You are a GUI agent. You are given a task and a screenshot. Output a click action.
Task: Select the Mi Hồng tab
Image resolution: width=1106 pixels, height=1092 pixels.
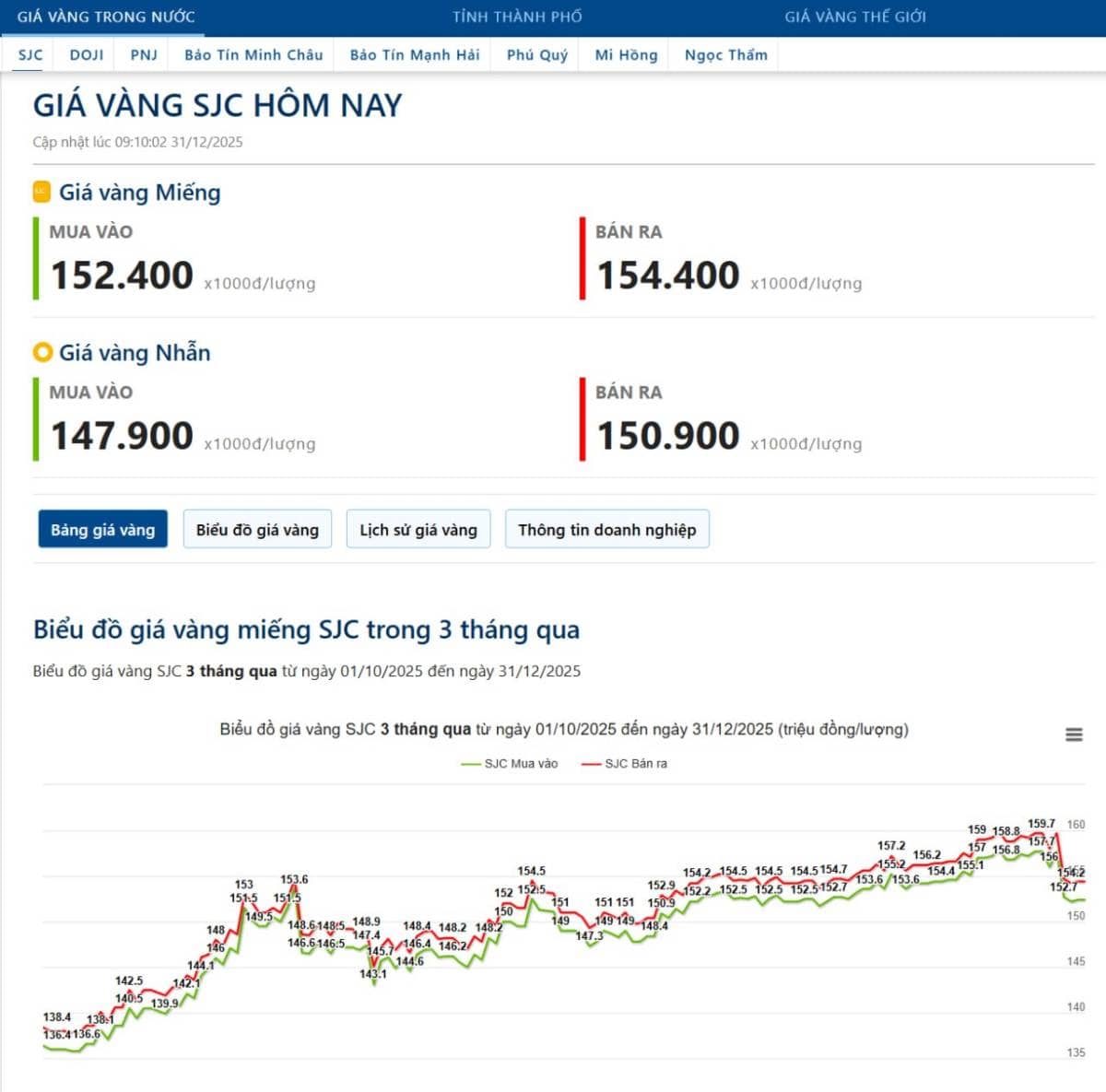[626, 54]
